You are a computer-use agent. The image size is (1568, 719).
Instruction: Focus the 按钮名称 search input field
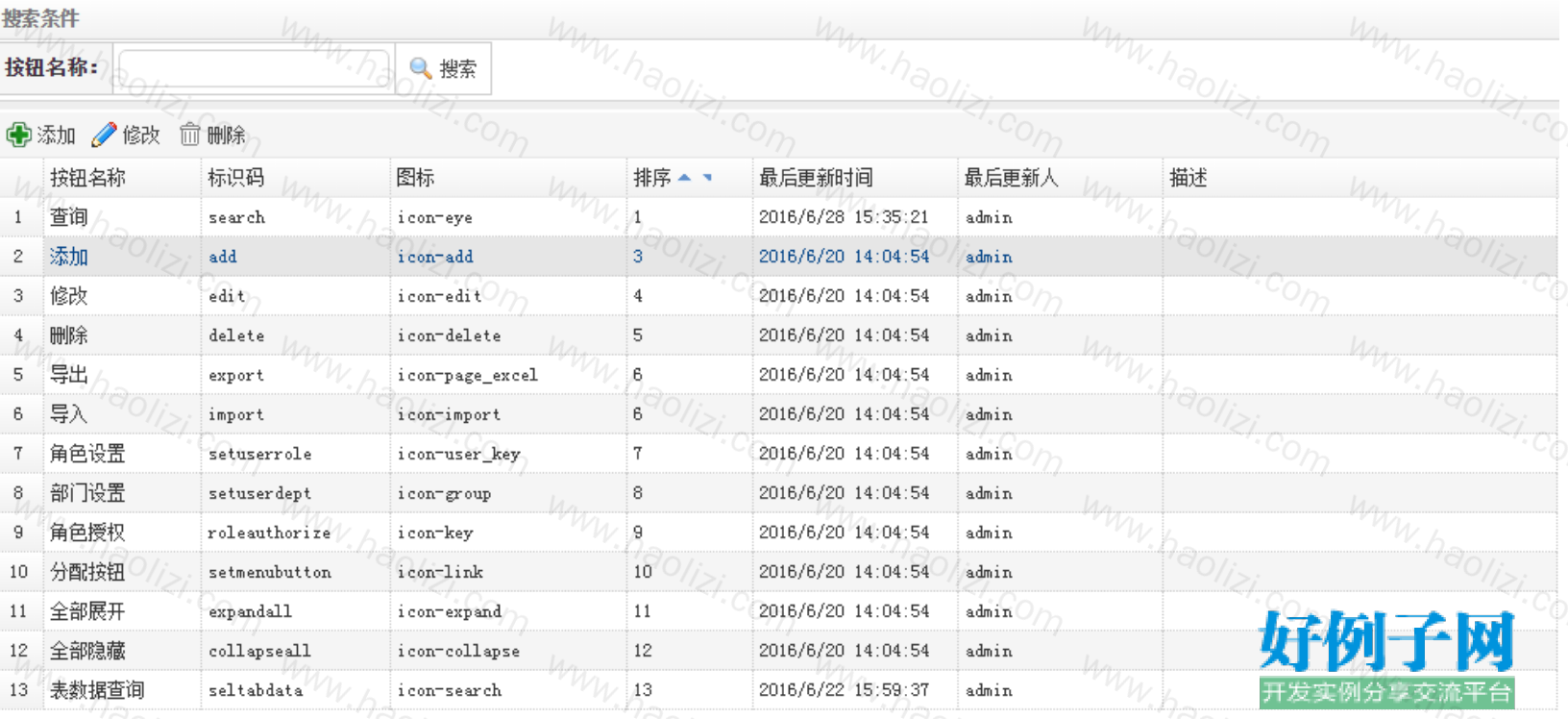click(x=255, y=68)
